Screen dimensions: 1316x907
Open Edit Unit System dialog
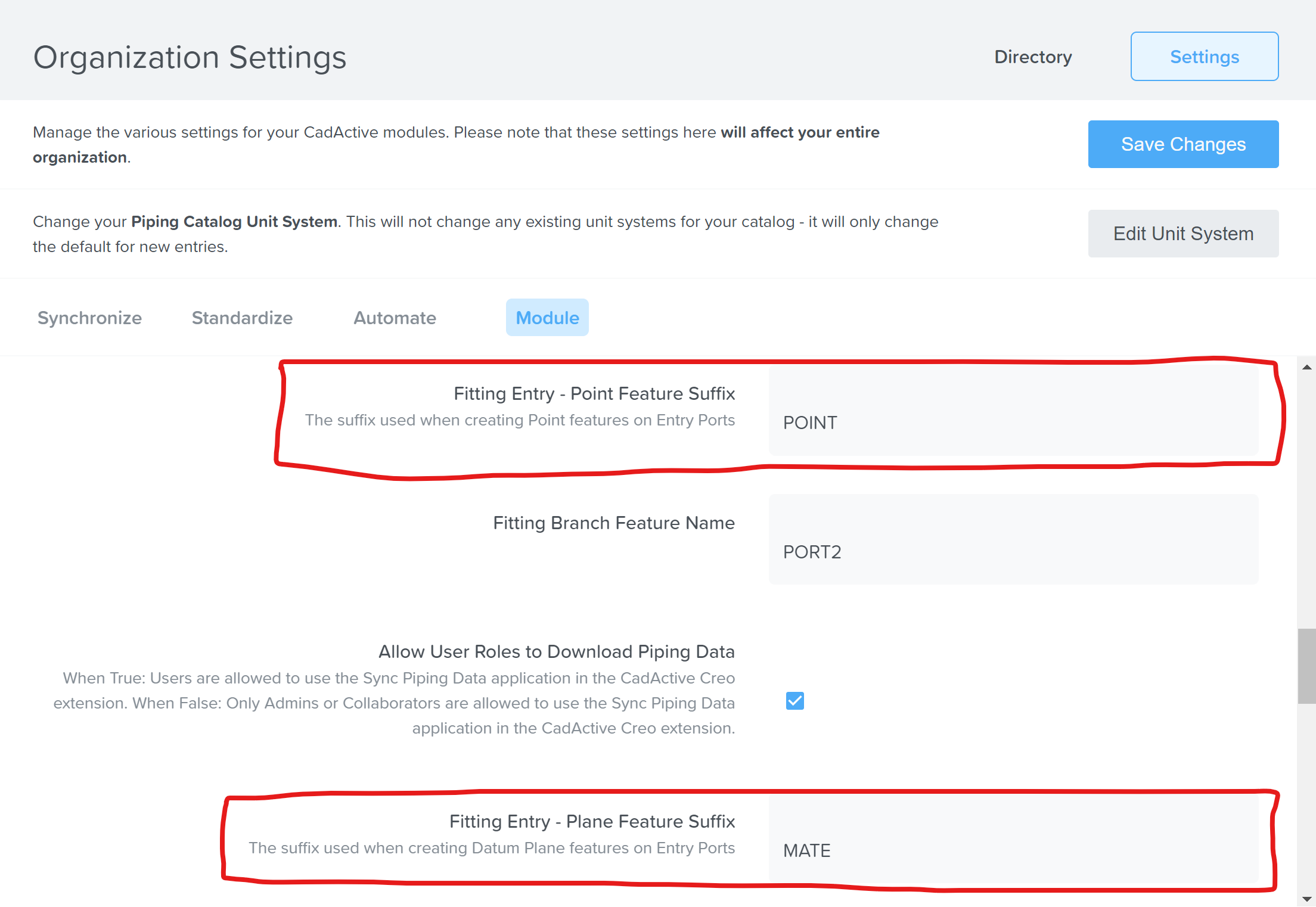pos(1182,234)
